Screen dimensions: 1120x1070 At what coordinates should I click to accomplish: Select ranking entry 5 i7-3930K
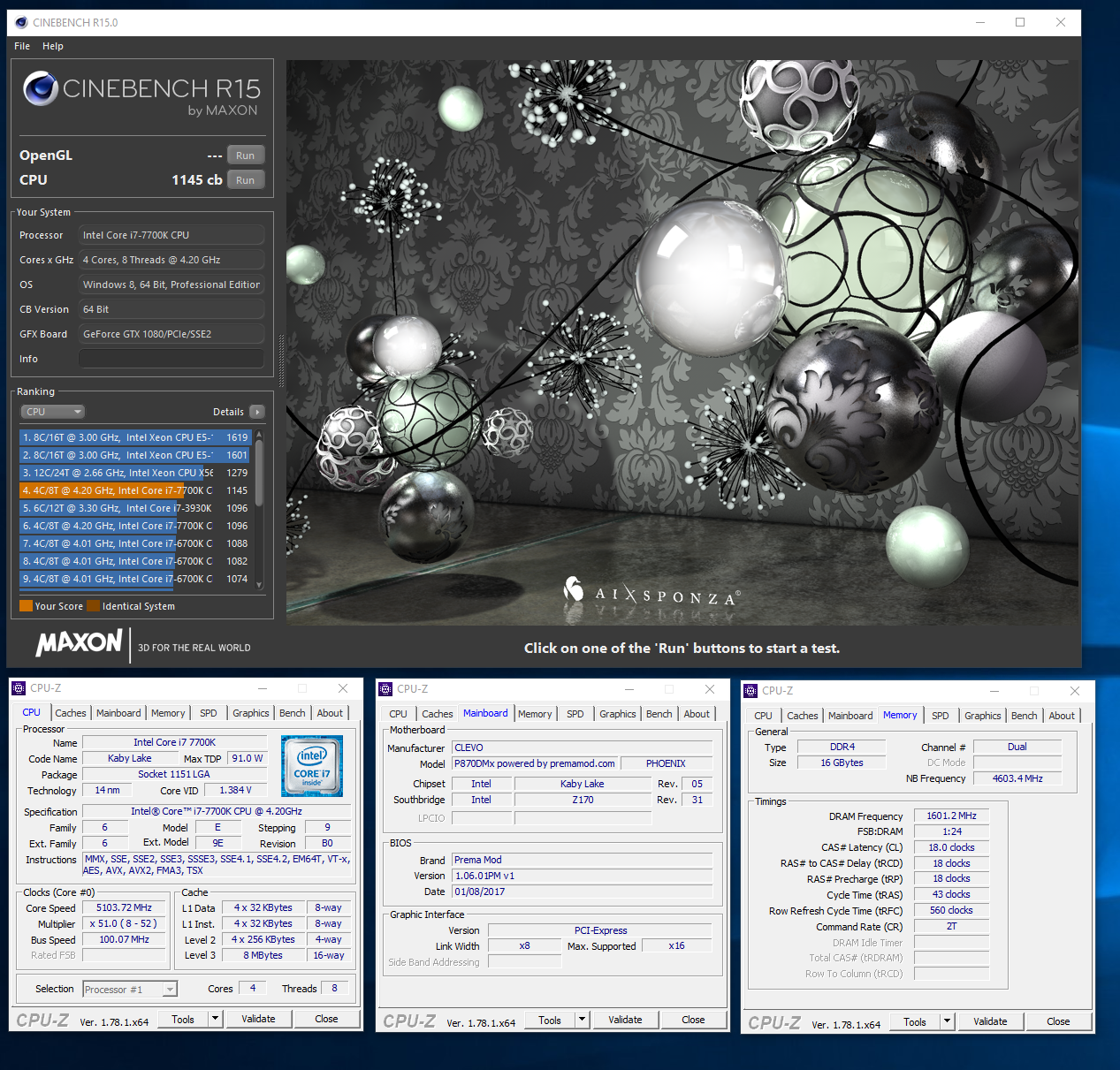135,508
